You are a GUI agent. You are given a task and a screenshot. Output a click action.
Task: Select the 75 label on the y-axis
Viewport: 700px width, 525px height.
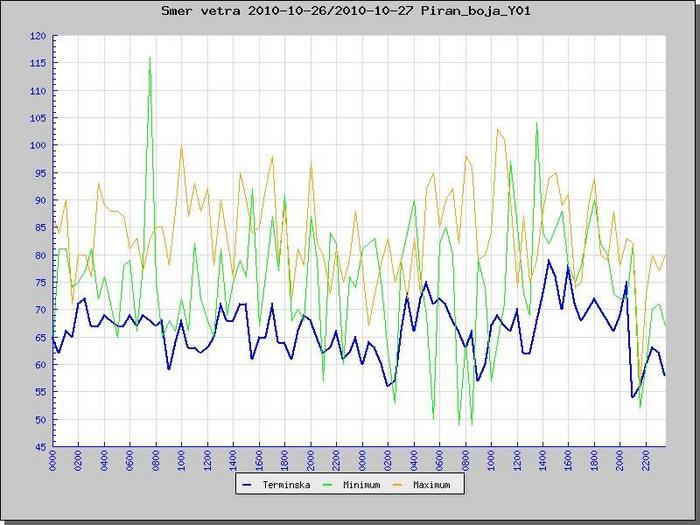[x=40, y=283]
